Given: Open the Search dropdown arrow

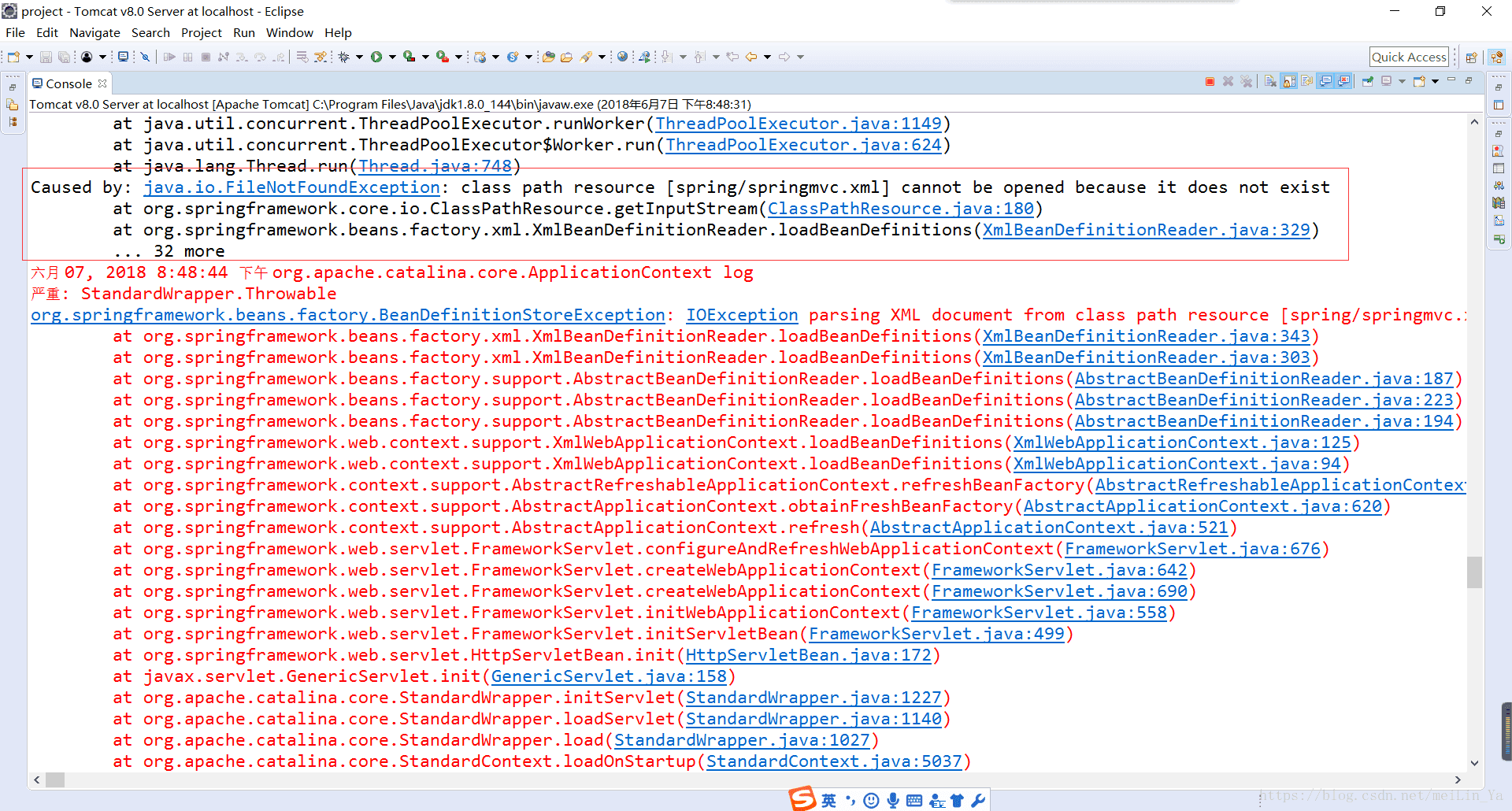Looking at the screenshot, I should pyautogui.click(x=602, y=57).
